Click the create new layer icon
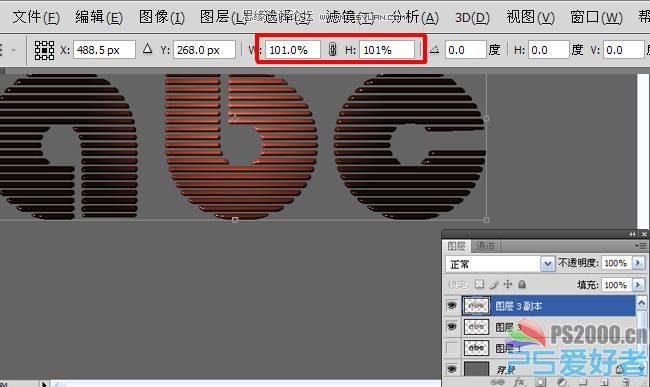Image resolution: width=650 pixels, height=387 pixels. pos(604,382)
